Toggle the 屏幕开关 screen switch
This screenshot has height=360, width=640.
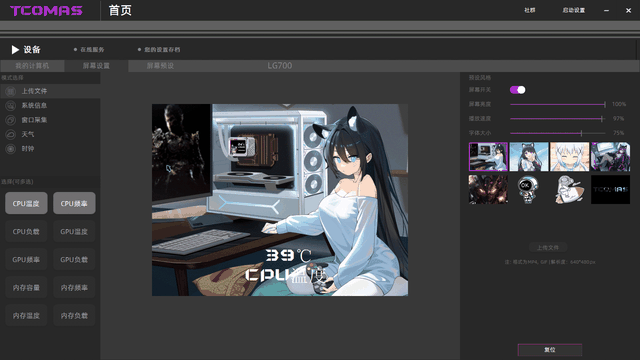pyautogui.click(x=518, y=90)
